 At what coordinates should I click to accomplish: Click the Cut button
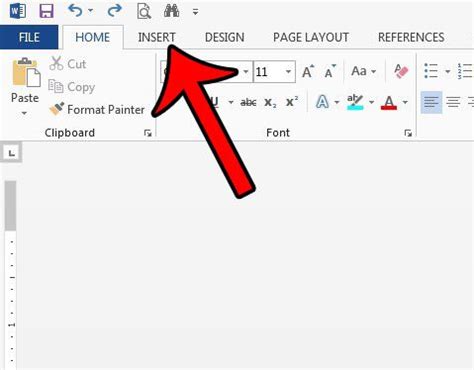68,63
